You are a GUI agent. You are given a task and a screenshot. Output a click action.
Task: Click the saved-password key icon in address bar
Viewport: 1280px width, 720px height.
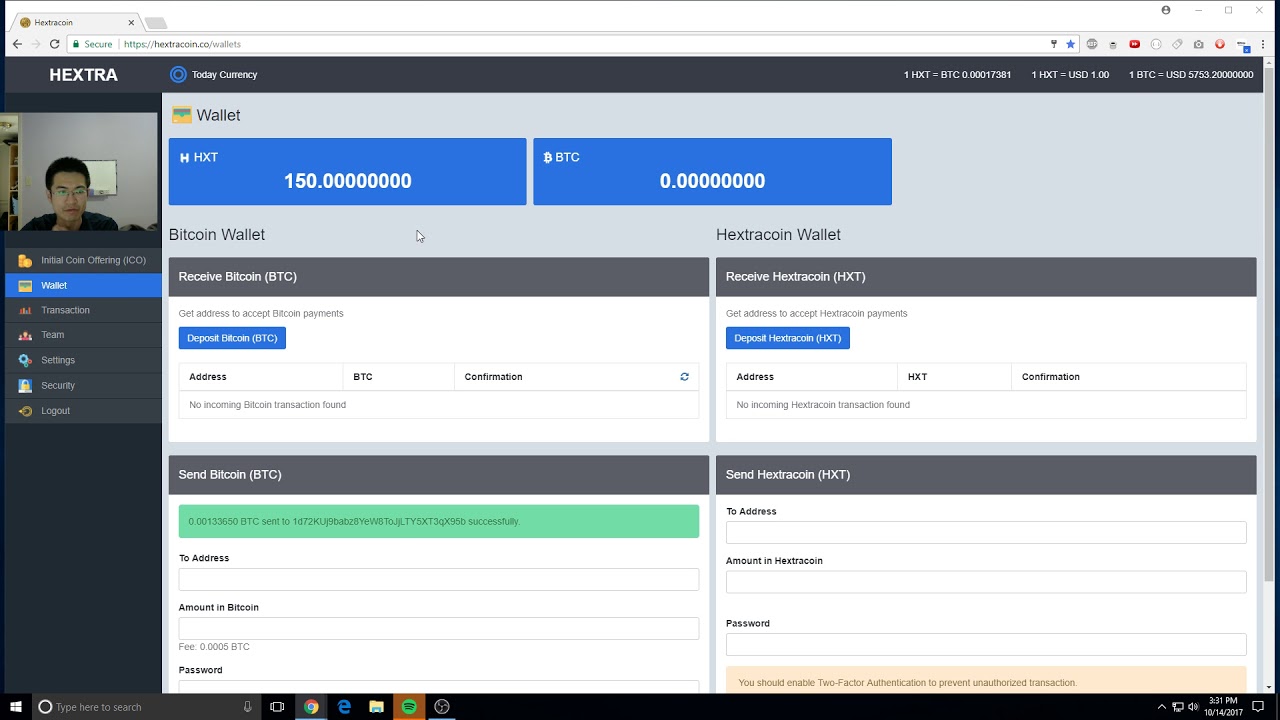click(1053, 44)
